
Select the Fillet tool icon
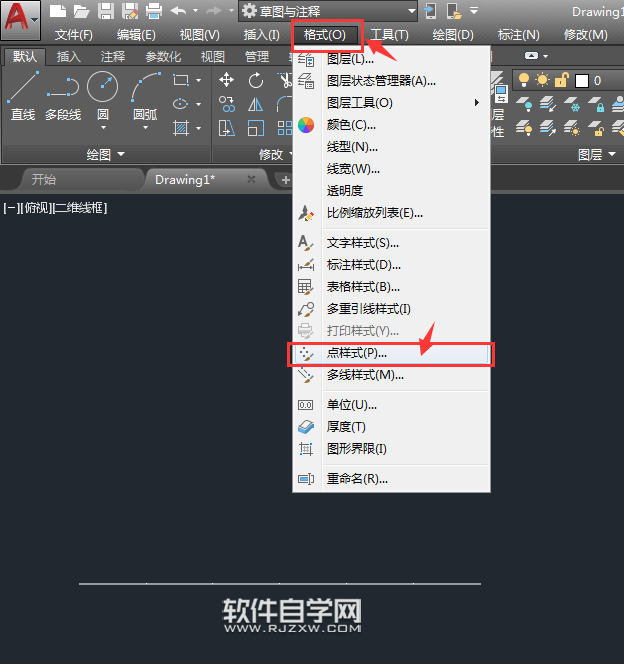pos(284,104)
